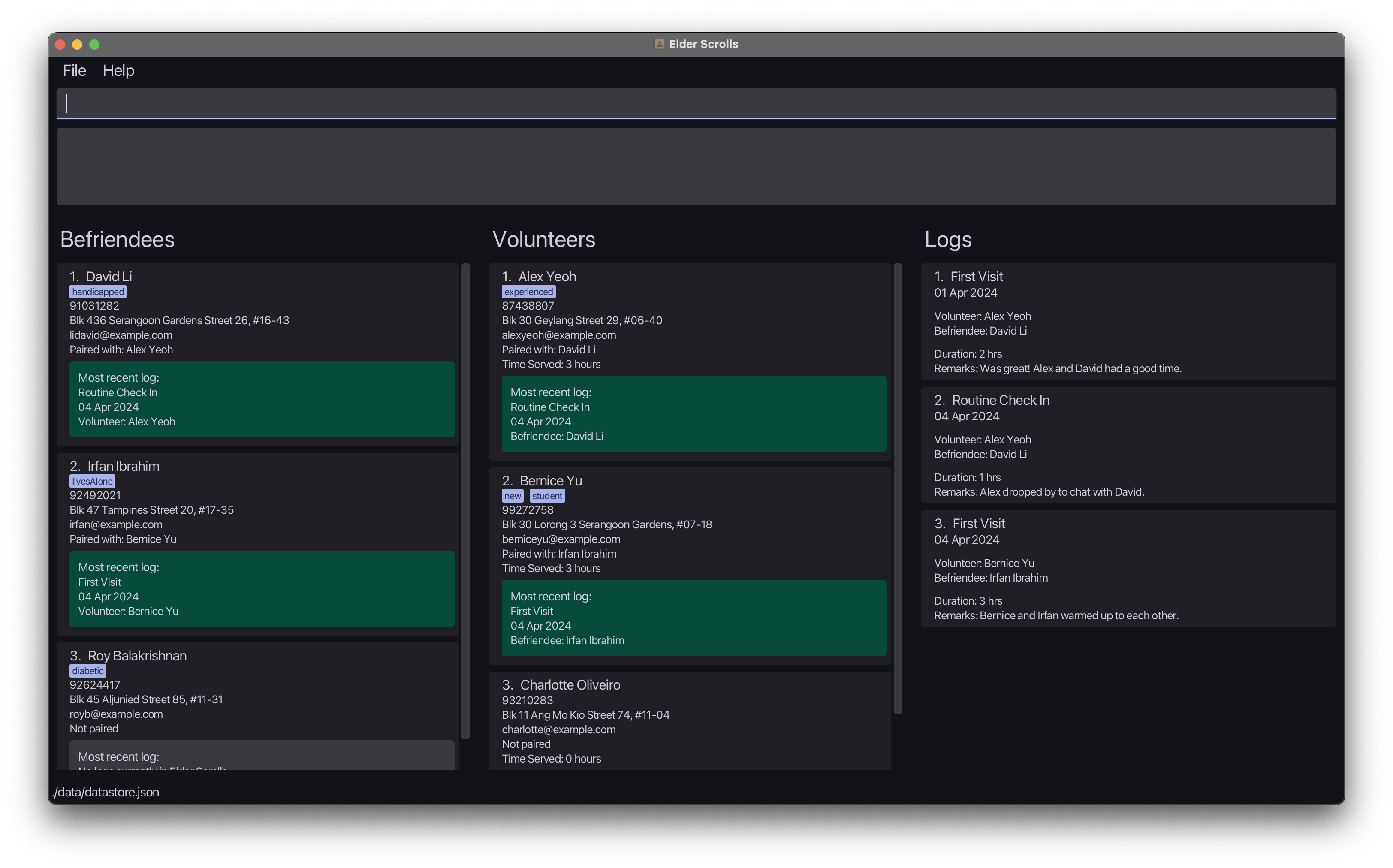Click Alex Yeoh's 'Befriendee: David Li' log line
1393x868 pixels.
[x=556, y=436]
